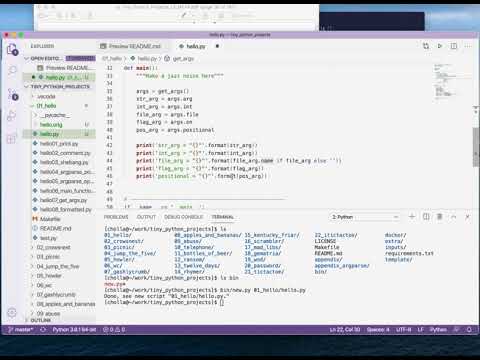The height and width of the screenshot is (360, 480).
Task: Switch to the hello.py editor tab
Action: click(196, 46)
